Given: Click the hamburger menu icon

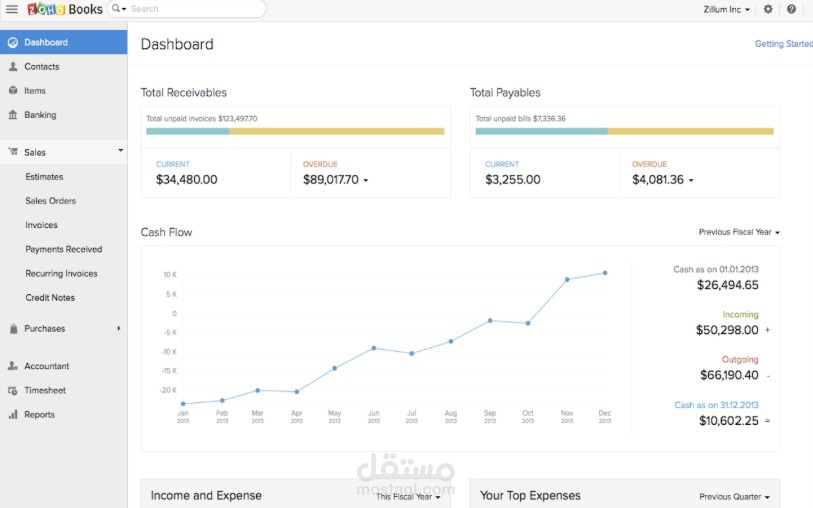Looking at the screenshot, I should tap(12, 9).
